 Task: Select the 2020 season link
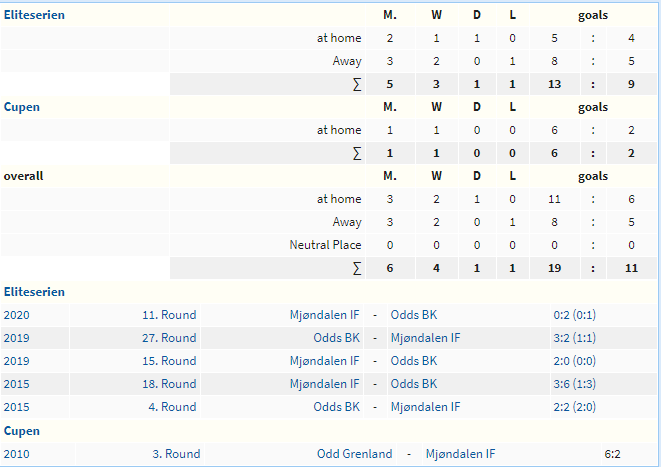(x=16, y=315)
